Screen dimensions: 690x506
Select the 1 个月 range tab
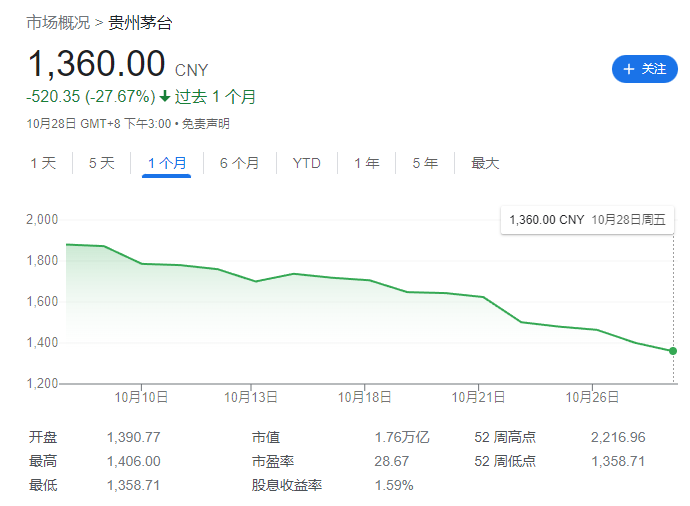(167, 163)
